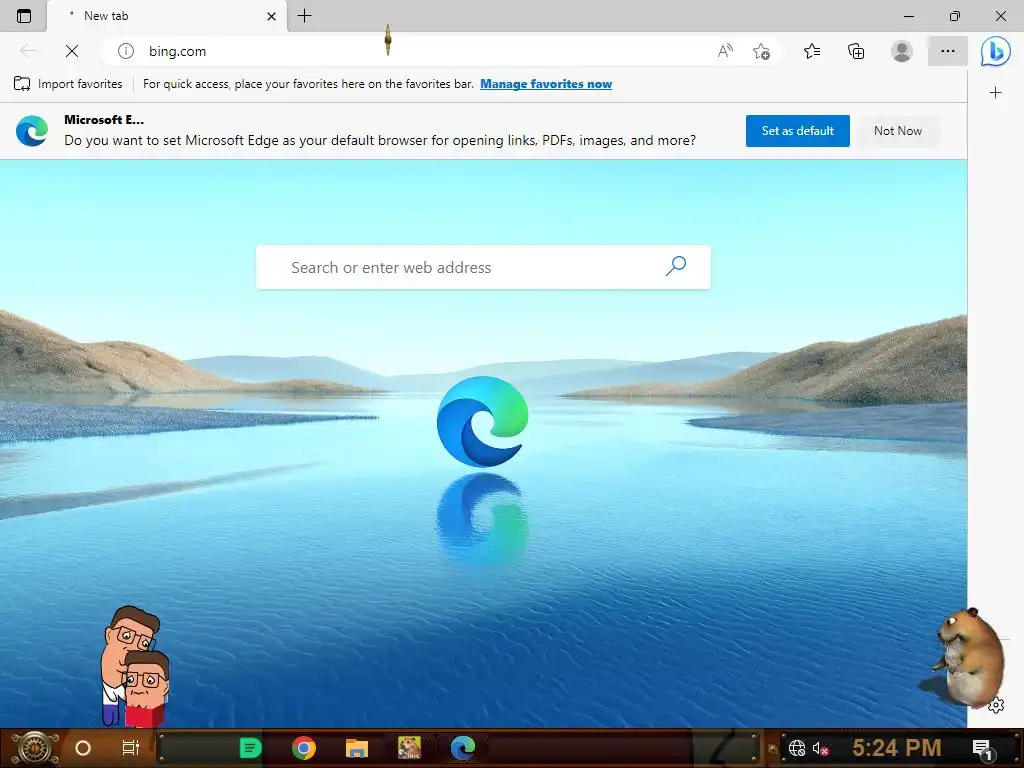Image resolution: width=1024 pixels, height=768 pixels.
Task: Dismiss prompt with Not Now
Action: (x=898, y=131)
